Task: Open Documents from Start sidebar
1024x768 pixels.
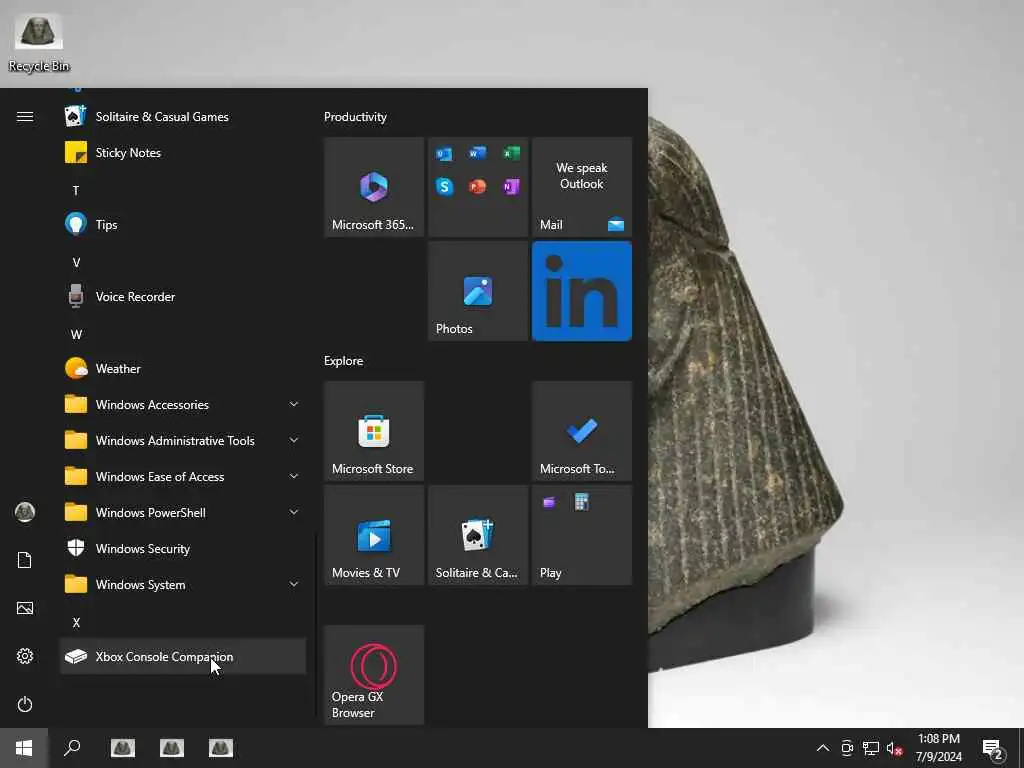Action: 25,560
